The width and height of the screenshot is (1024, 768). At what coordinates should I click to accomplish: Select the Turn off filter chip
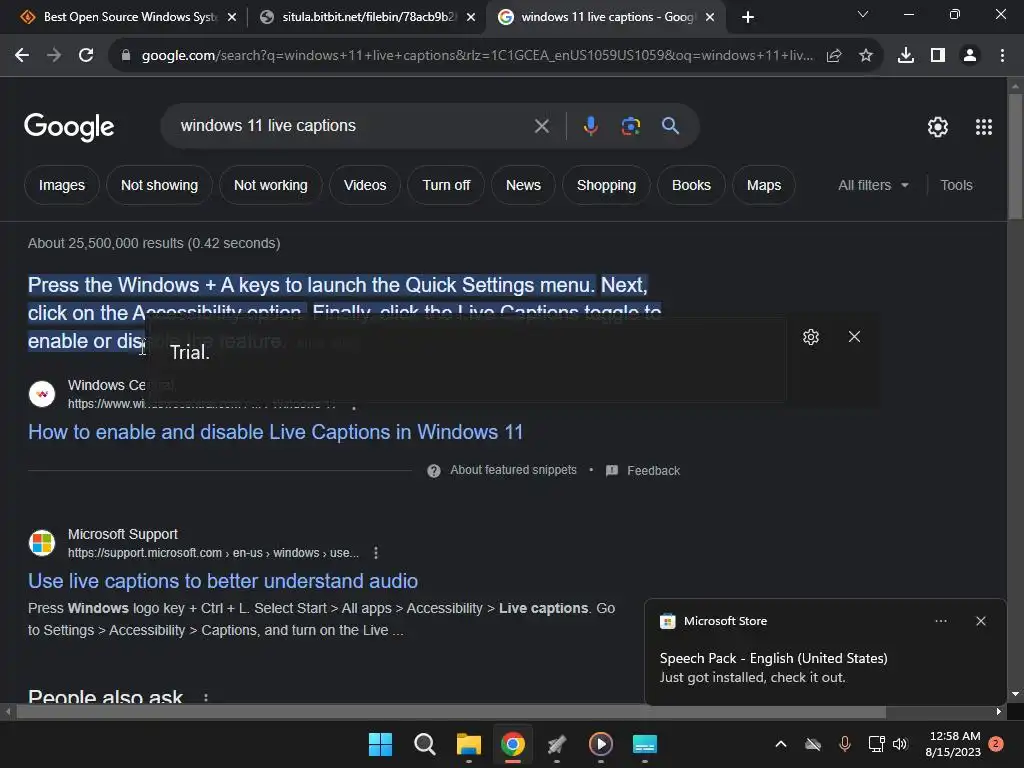tap(446, 185)
